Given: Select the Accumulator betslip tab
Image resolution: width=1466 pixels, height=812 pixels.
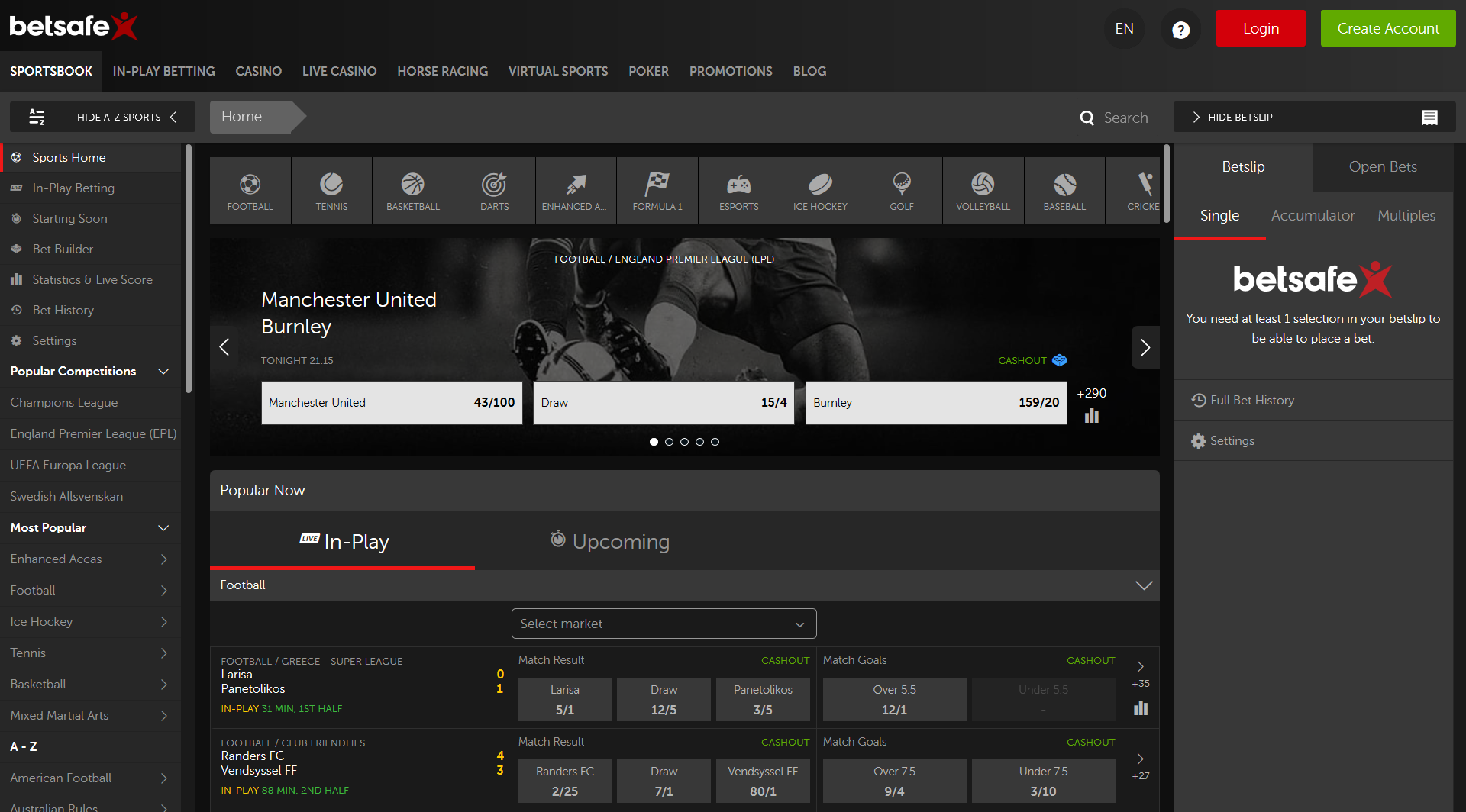Looking at the screenshot, I should (x=1313, y=216).
